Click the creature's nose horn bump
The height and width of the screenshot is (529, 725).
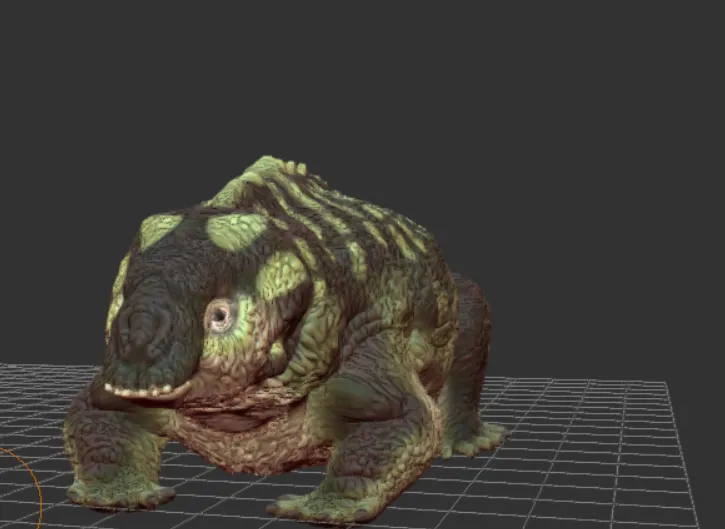141,329
